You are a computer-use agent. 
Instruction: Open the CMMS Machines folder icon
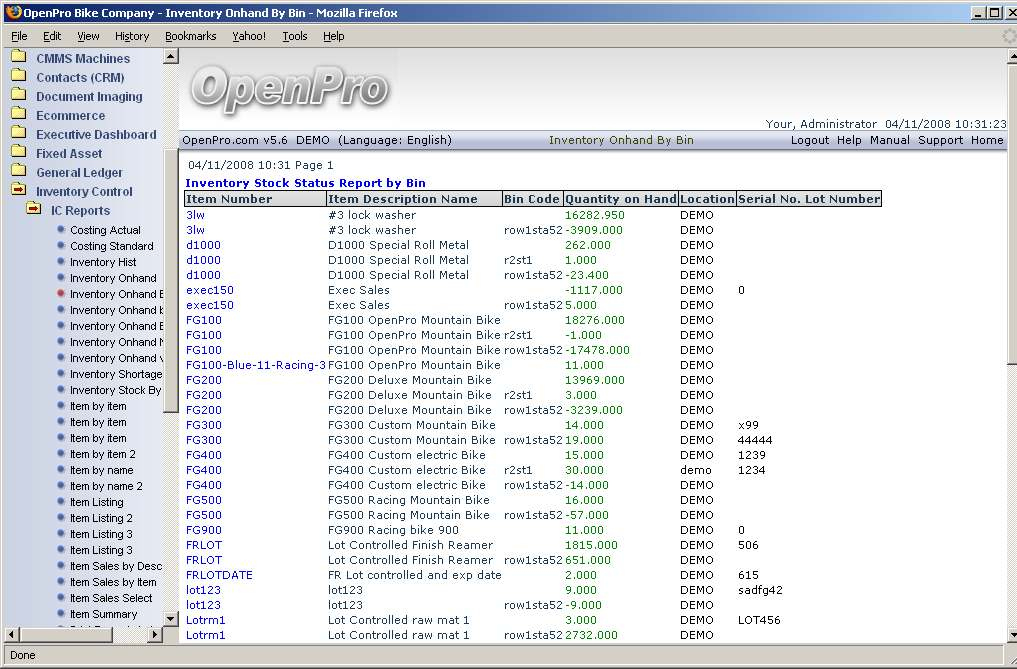click(18, 58)
